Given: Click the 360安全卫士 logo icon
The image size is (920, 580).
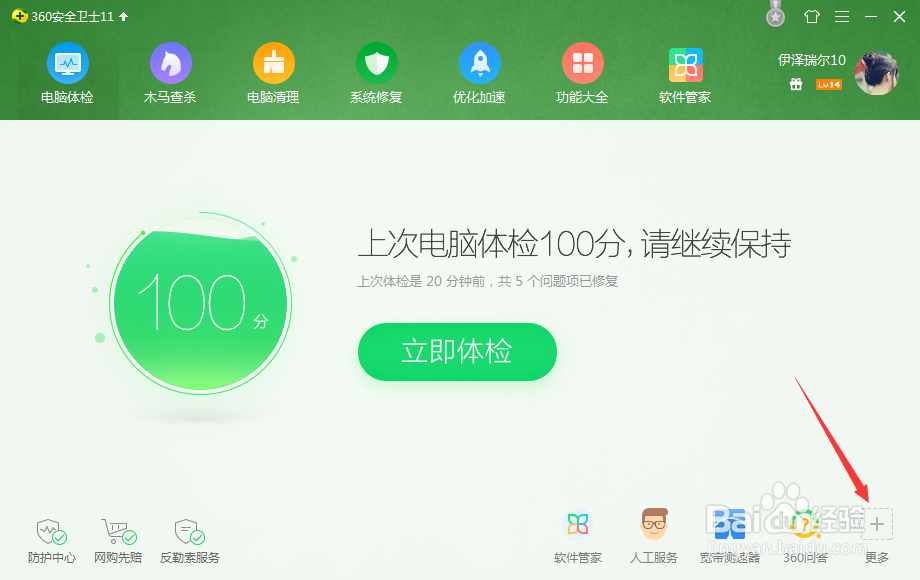Looking at the screenshot, I should click(19, 16).
